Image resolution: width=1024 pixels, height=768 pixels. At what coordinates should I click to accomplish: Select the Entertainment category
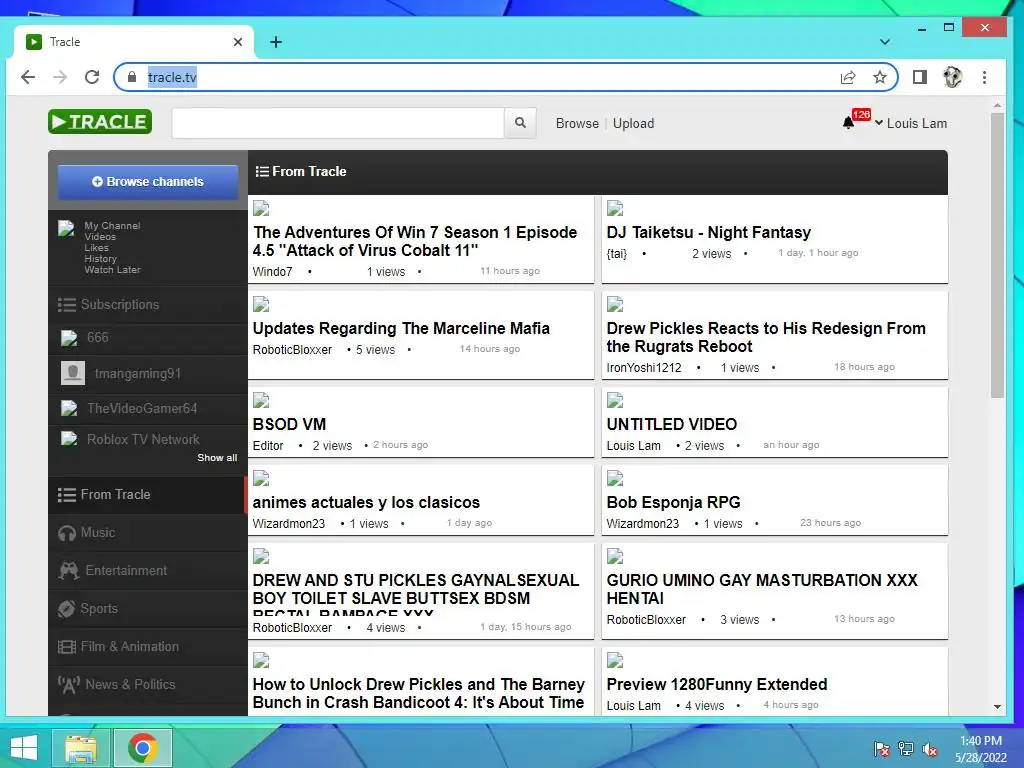click(148, 571)
